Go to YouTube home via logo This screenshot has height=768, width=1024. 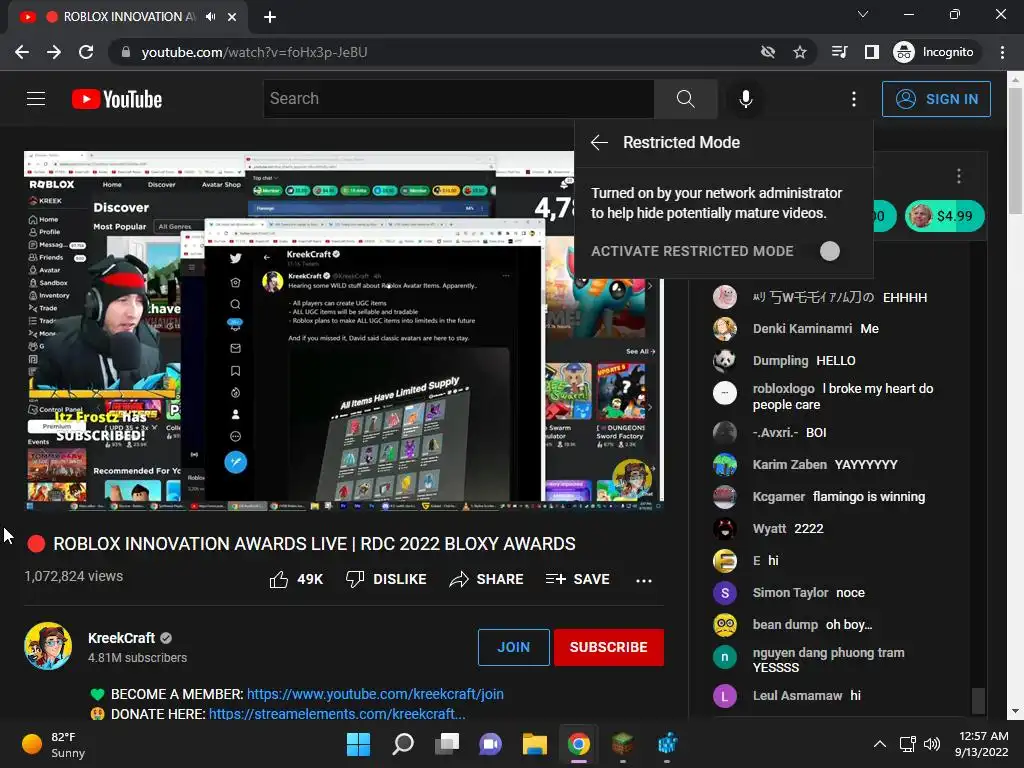pos(117,99)
